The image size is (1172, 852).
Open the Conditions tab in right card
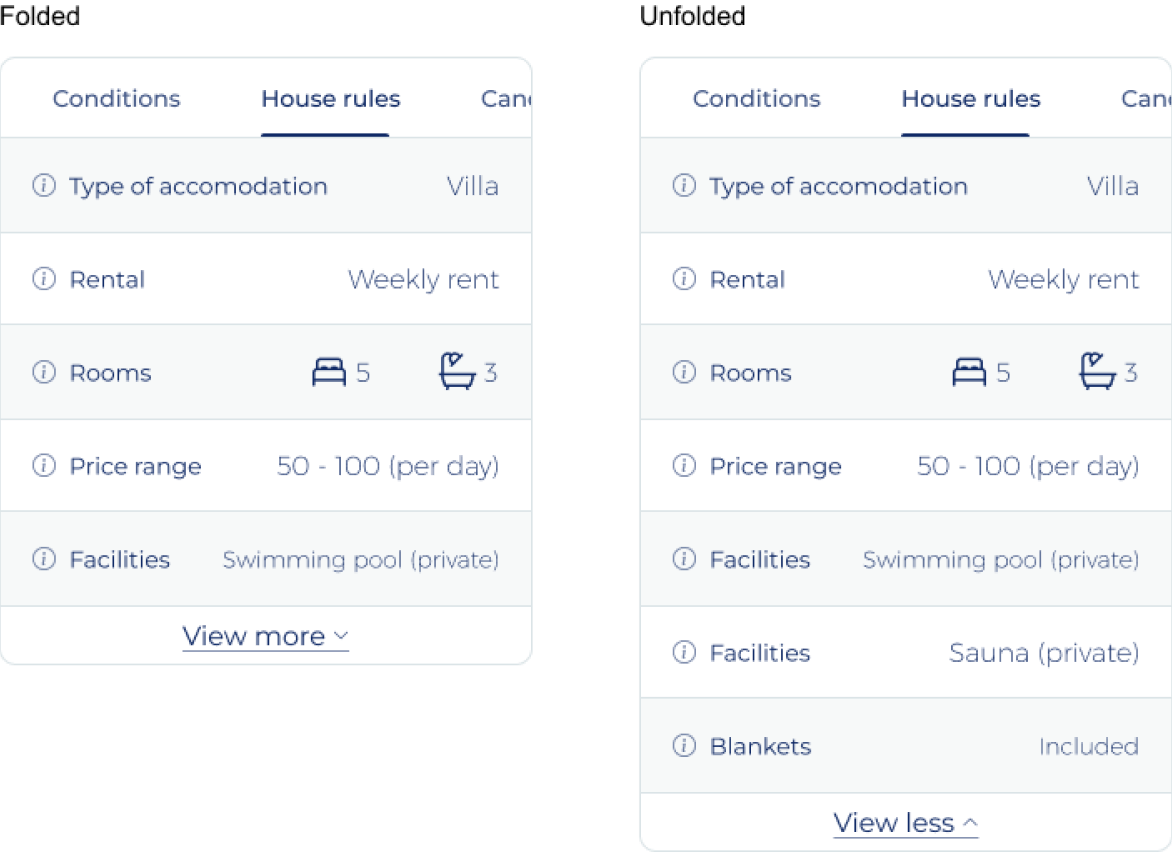coord(756,99)
